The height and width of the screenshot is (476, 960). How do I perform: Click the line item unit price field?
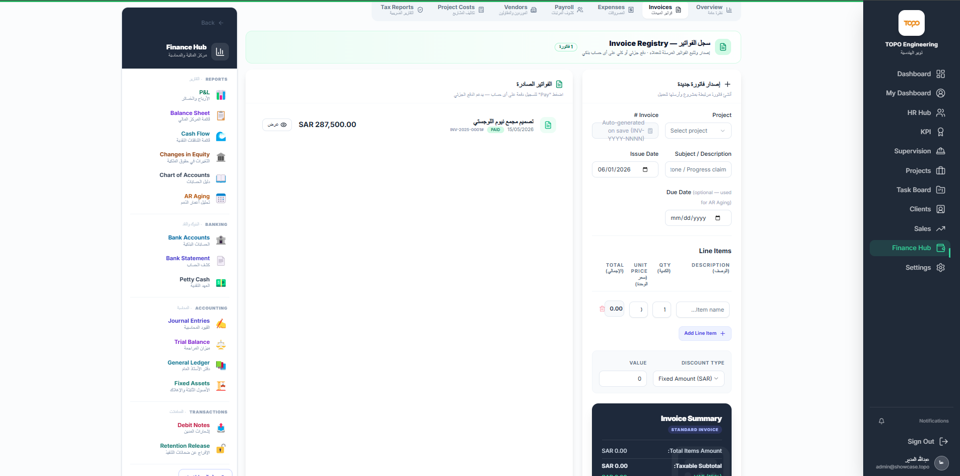tap(639, 309)
